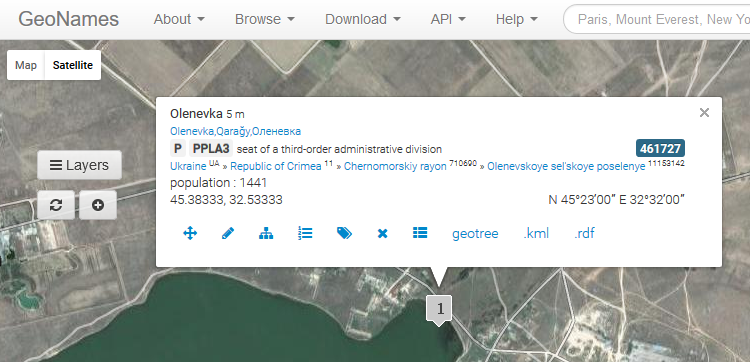Open the geotree link
Viewport: 750px width, 362px height.
475,234
